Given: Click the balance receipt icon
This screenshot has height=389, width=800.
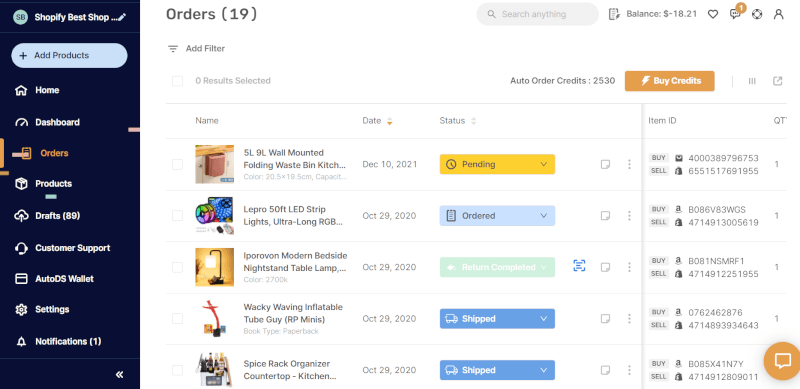Looking at the screenshot, I should click(x=614, y=14).
